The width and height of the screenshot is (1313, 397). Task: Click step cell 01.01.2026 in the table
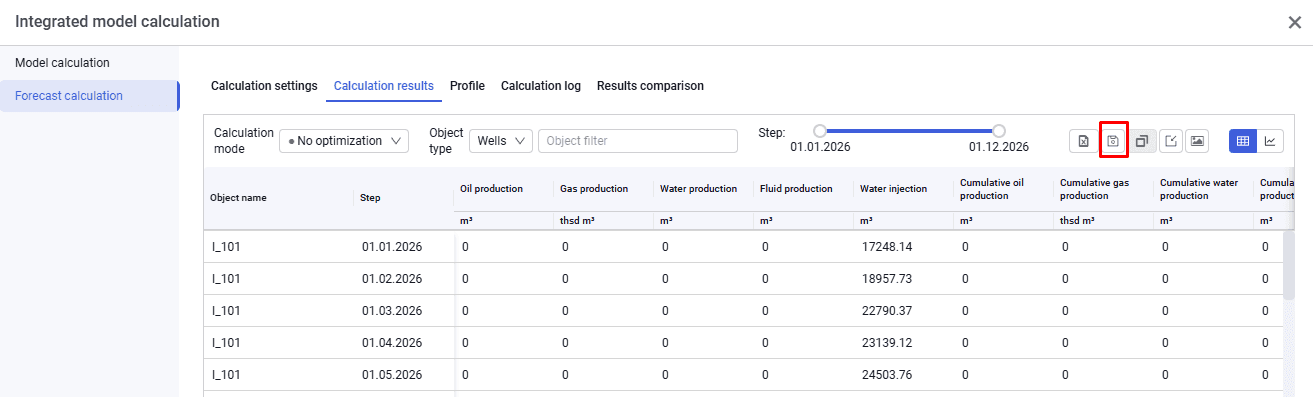[392, 246]
